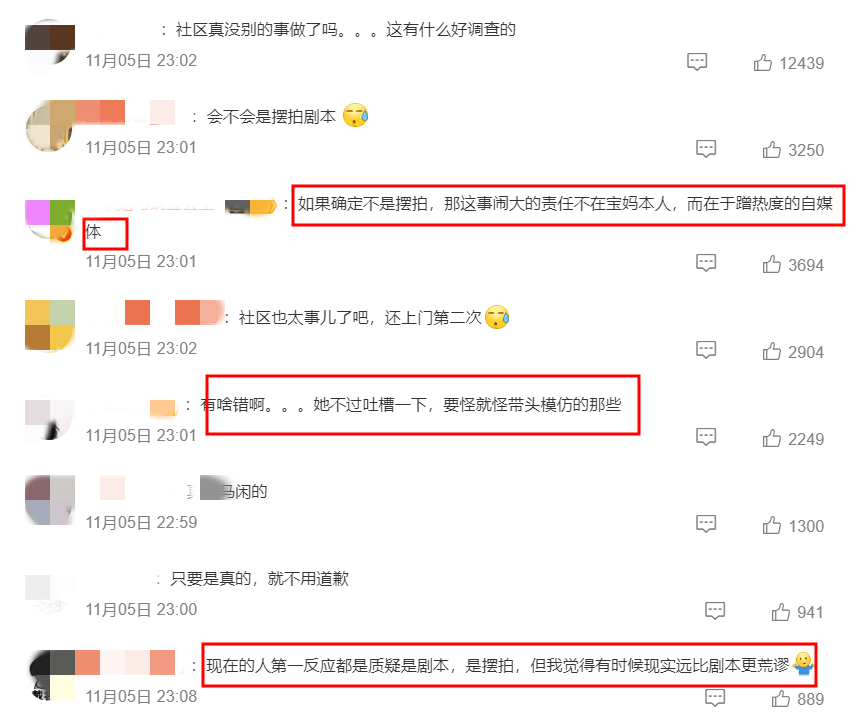Reply to the 社区真没别的事做了吗 comment
This screenshot has width=863, height=725.
coord(697,62)
